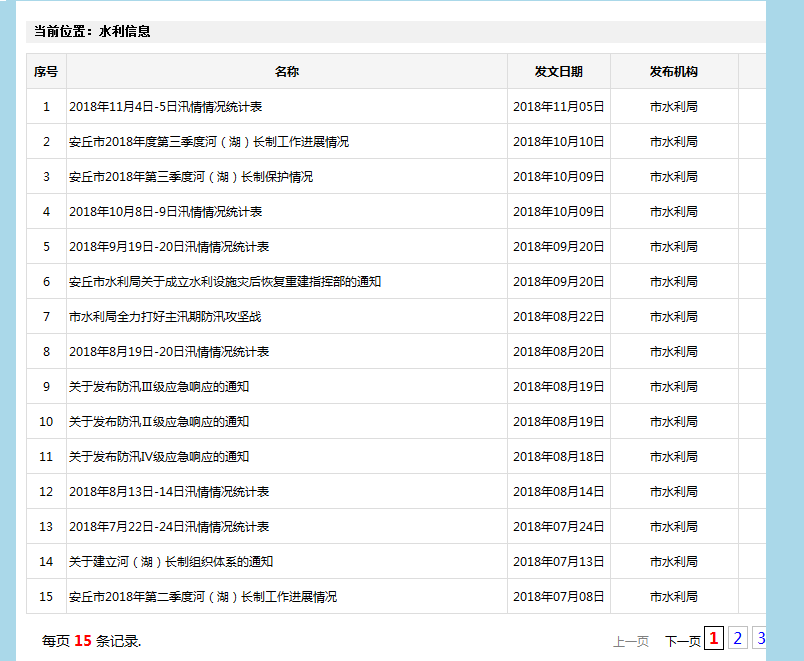Click date cell 2018年08月14日
The width and height of the screenshot is (804, 661).
(558, 492)
